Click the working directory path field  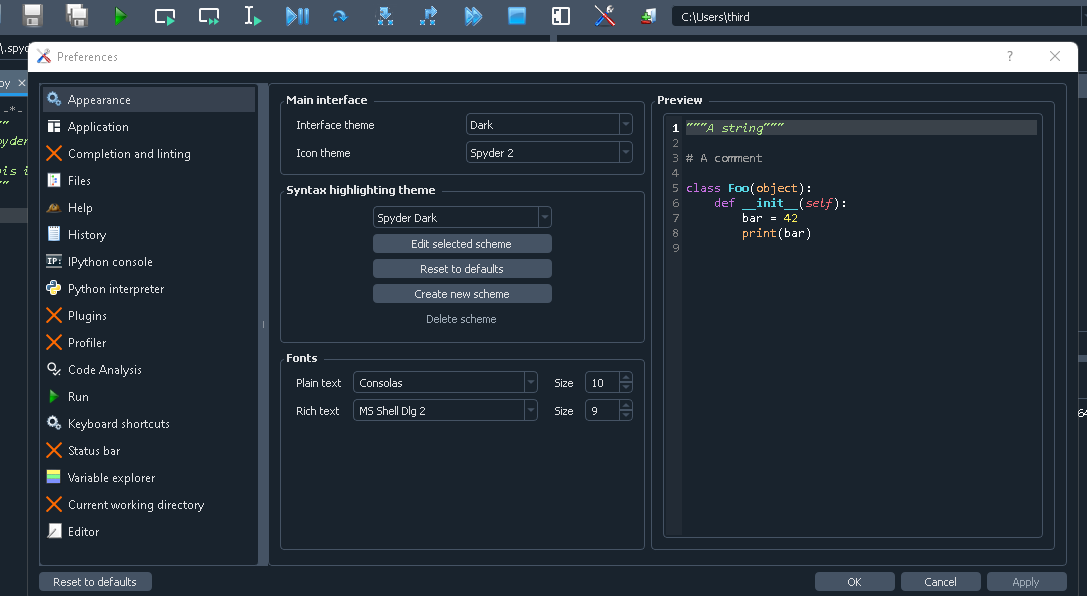coord(876,17)
